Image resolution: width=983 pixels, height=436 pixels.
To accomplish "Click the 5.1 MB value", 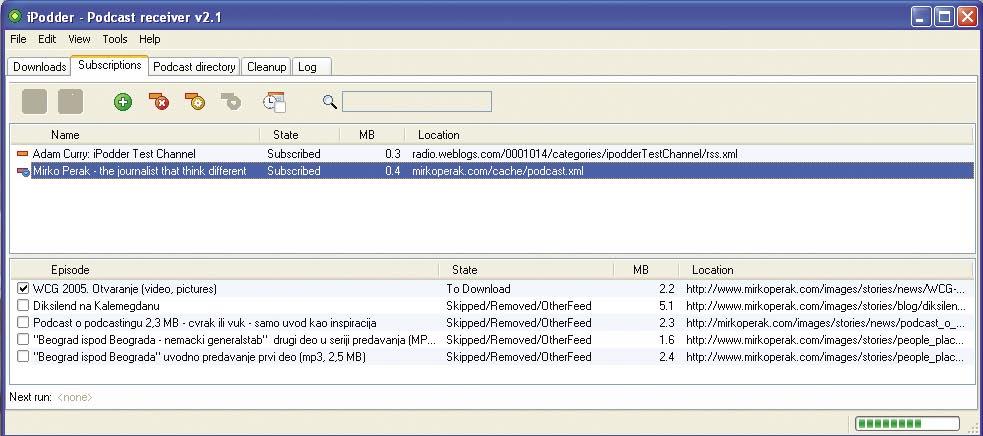I will click(666, 306).
